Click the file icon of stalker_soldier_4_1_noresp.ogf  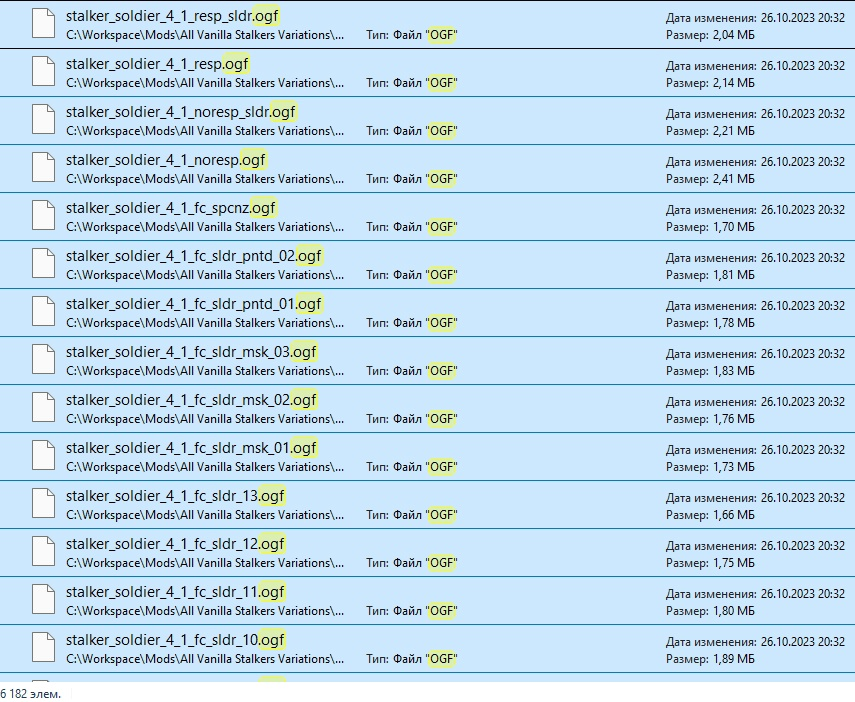[x=43, y=168]
